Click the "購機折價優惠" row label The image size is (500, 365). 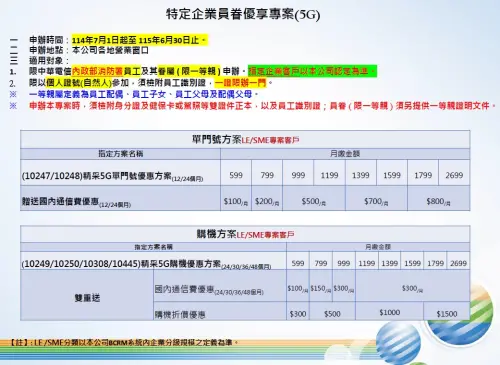click(180, 314)
